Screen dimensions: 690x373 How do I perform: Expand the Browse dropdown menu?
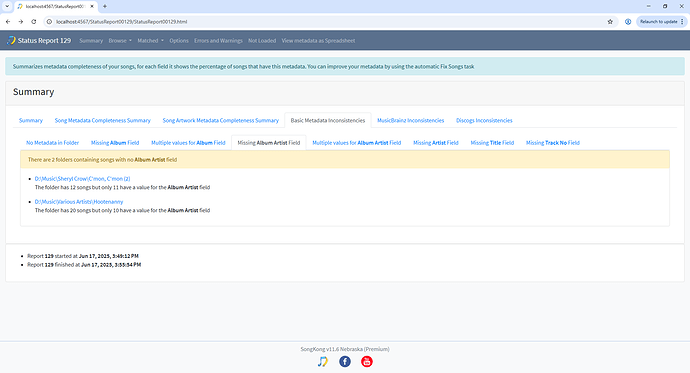click(120, 40)
